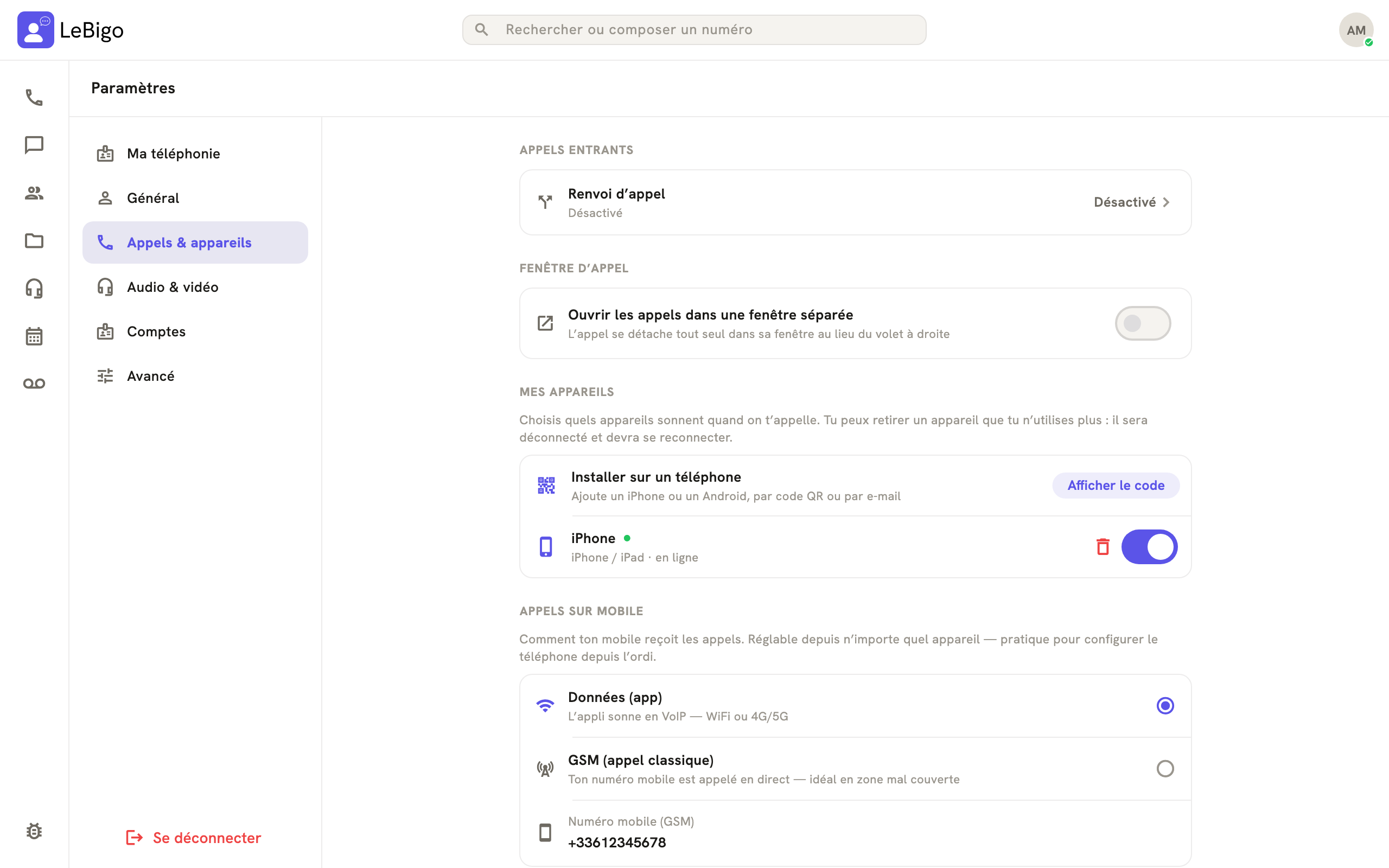
Task: Select the Appels & appareils section
Action: 195,242
